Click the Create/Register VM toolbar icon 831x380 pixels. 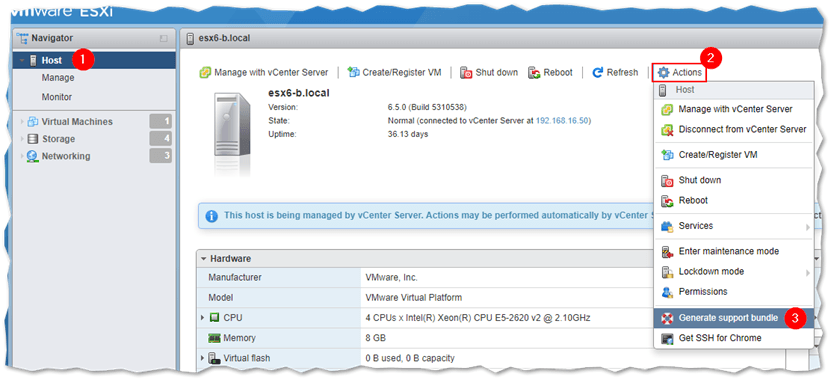tap(353, 73)
